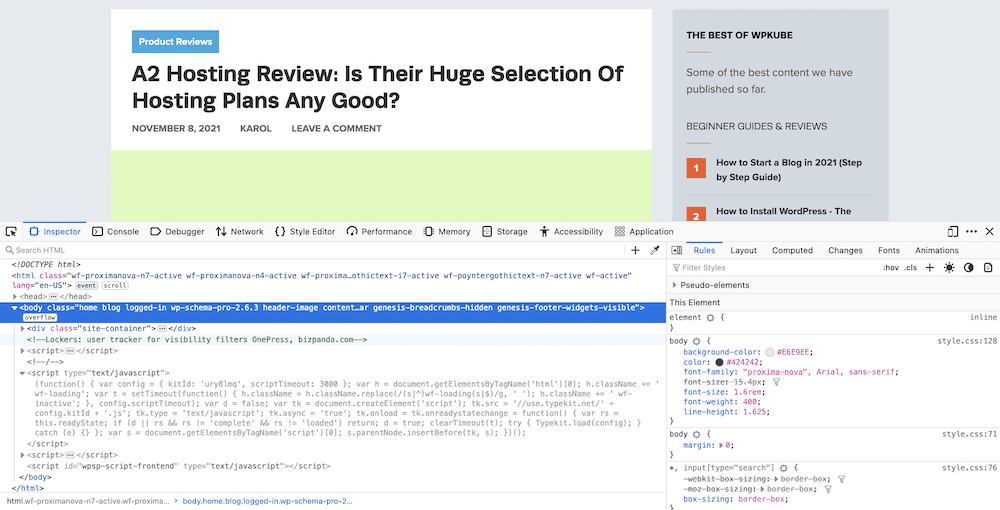
Task: Toggle dark color scheme simulation
Action: (968, 268)
